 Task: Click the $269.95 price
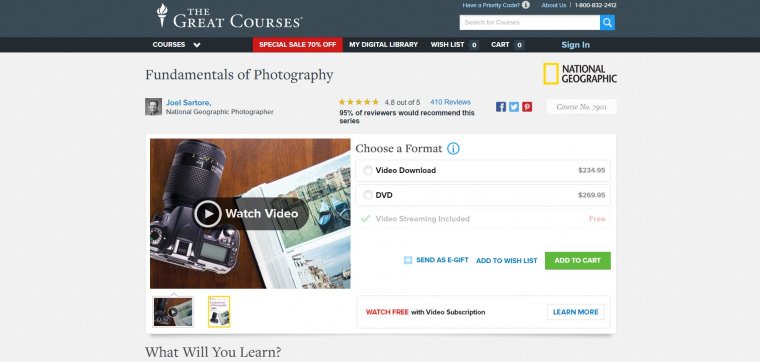(x=592, y=195)
